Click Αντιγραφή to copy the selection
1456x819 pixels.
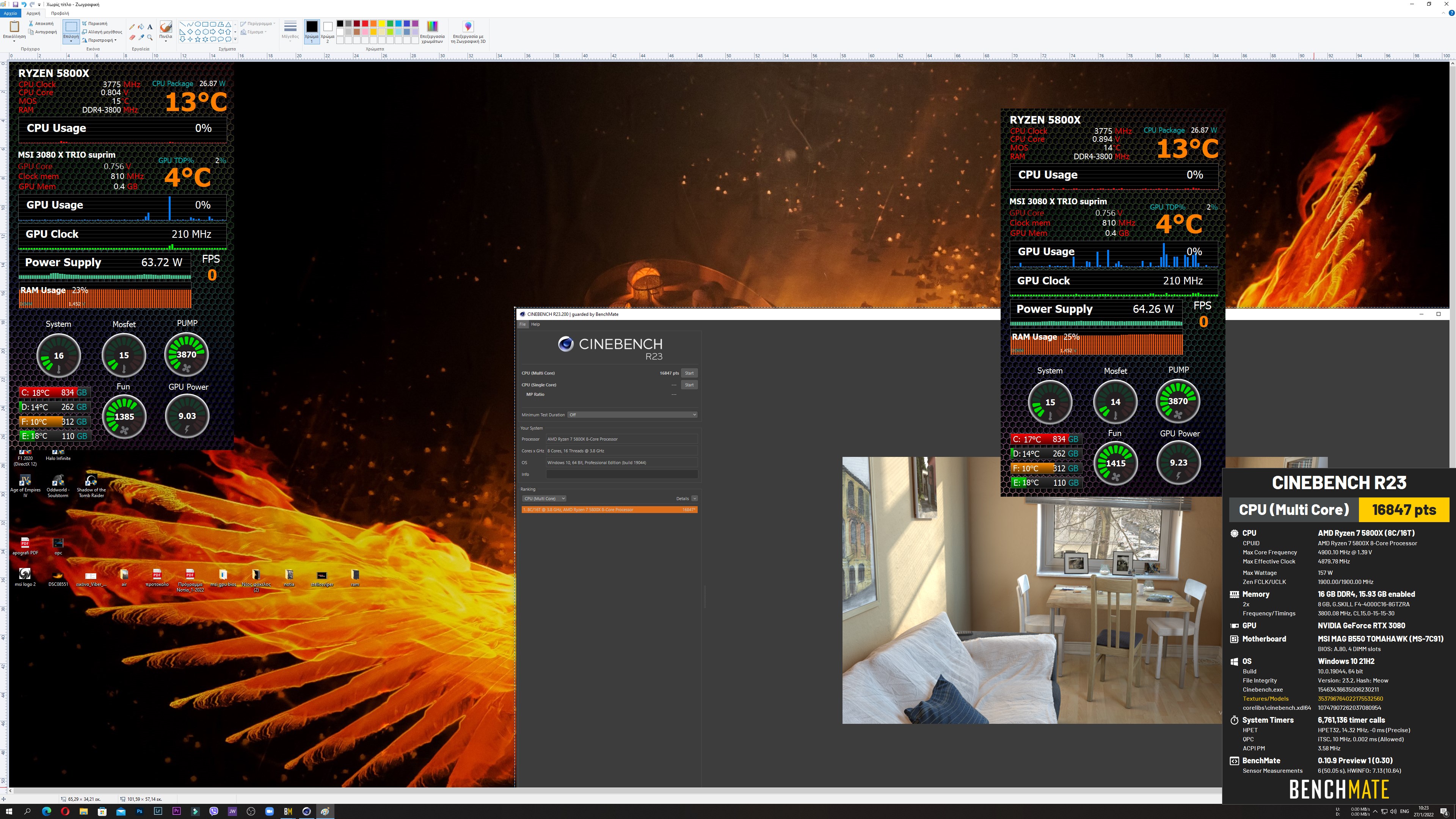42,31
